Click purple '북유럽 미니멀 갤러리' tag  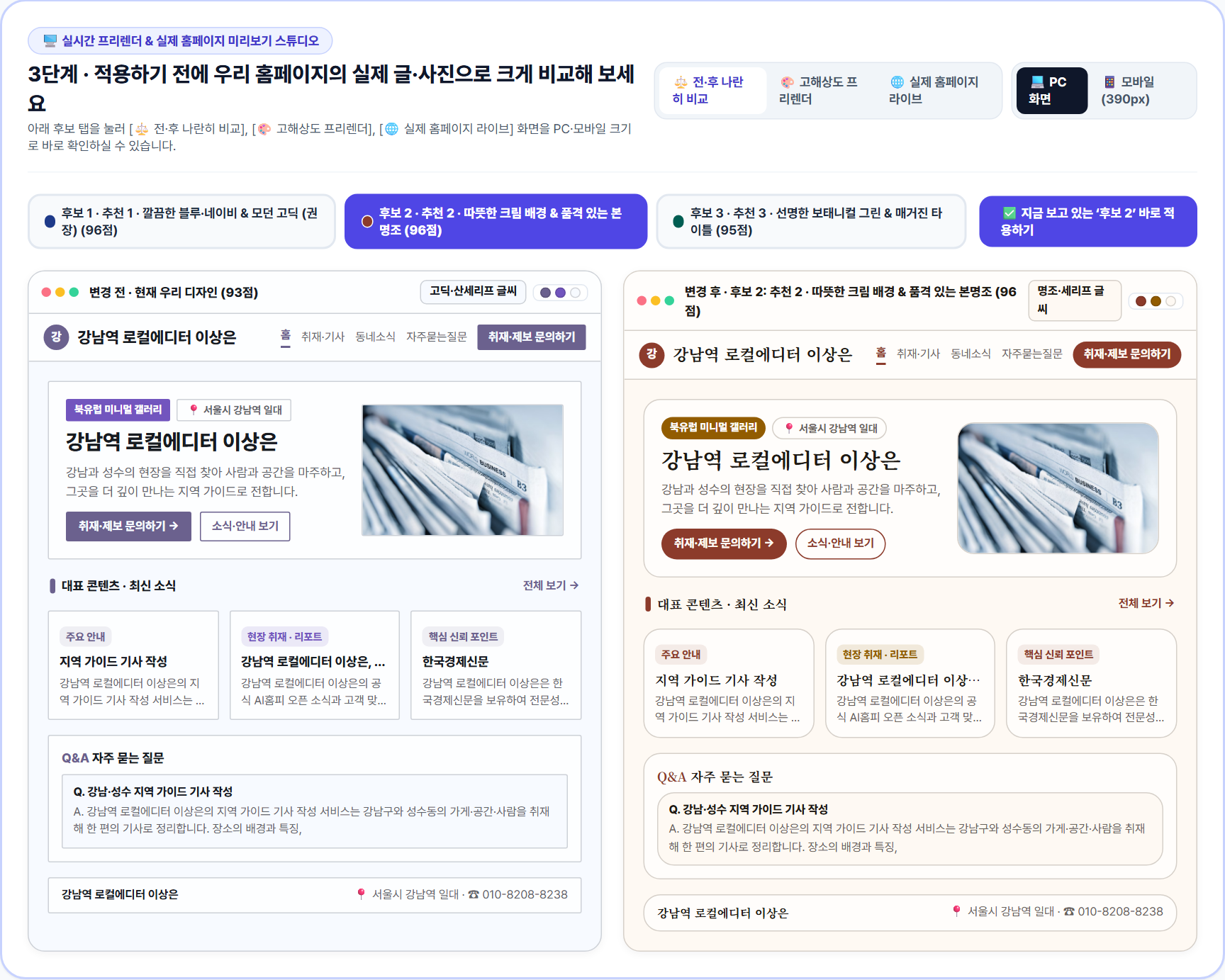(x=118, y=410)
